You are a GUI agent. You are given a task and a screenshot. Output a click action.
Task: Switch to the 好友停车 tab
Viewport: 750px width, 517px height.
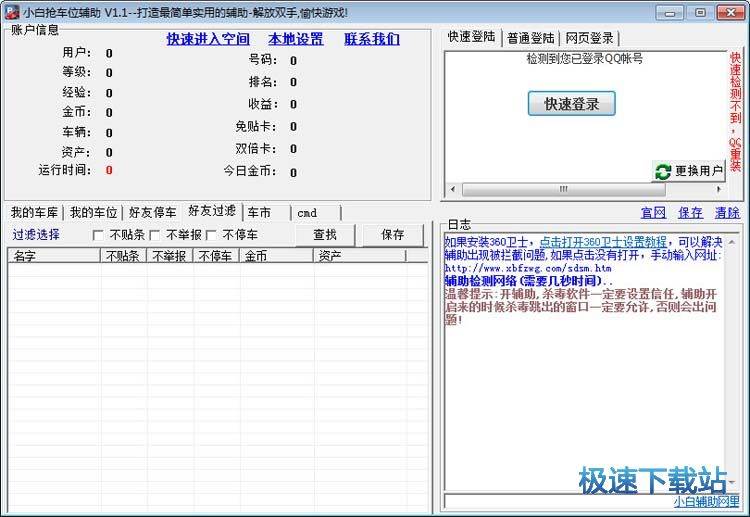(x=154, y=212)
